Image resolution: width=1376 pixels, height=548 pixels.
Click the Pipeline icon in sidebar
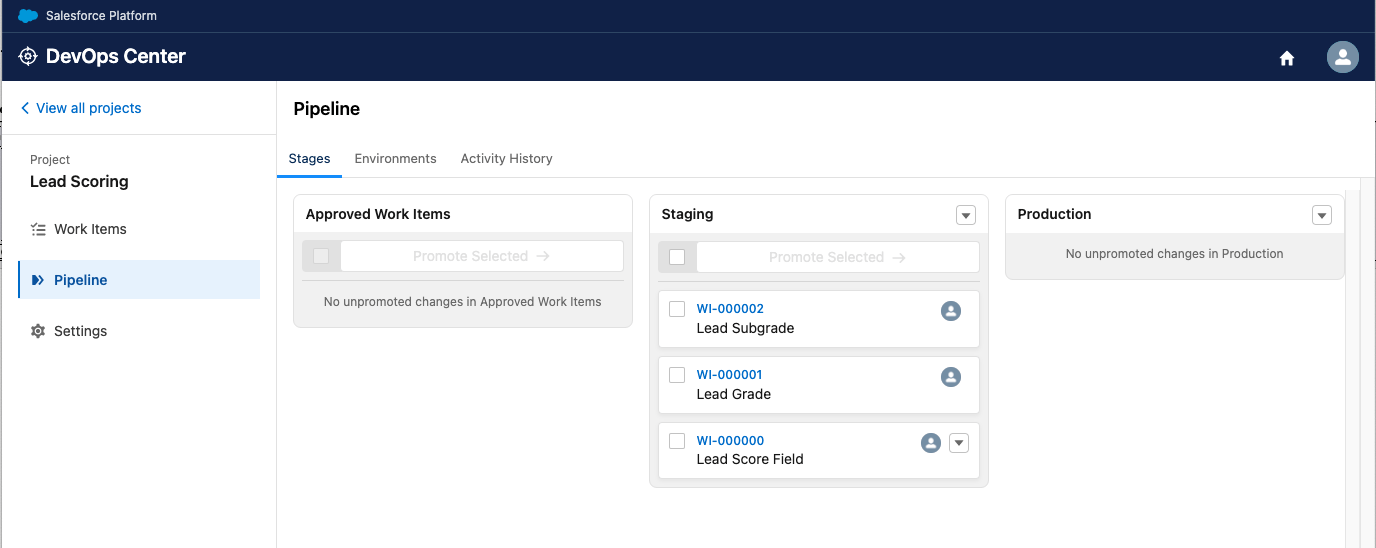[38, 280]
